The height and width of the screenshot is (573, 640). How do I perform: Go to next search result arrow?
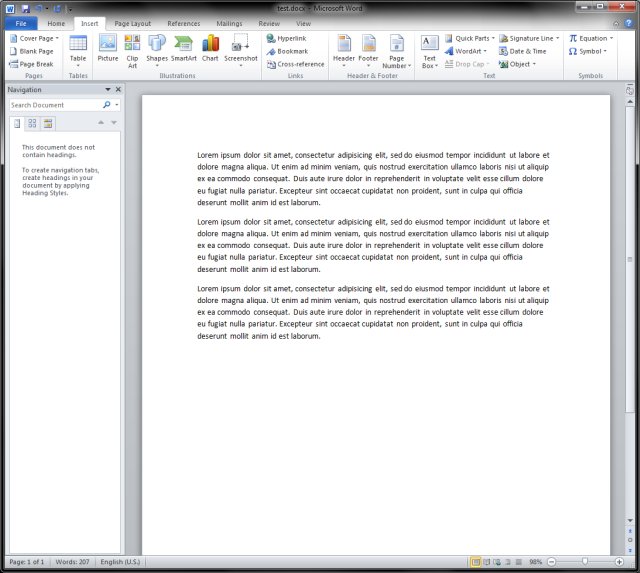(x=114, y=122)
